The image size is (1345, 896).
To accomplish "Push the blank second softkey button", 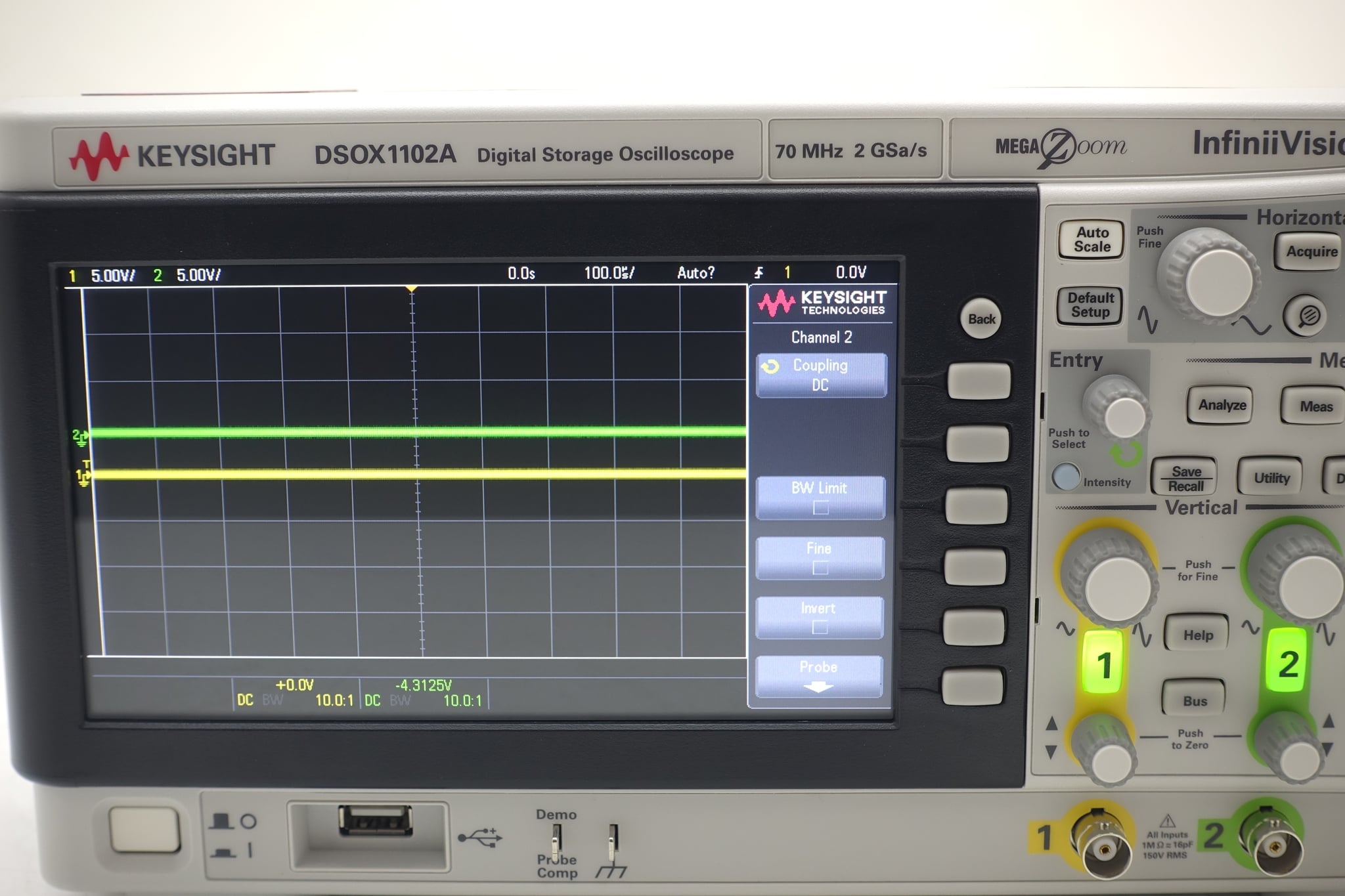I will click(978, 443).
